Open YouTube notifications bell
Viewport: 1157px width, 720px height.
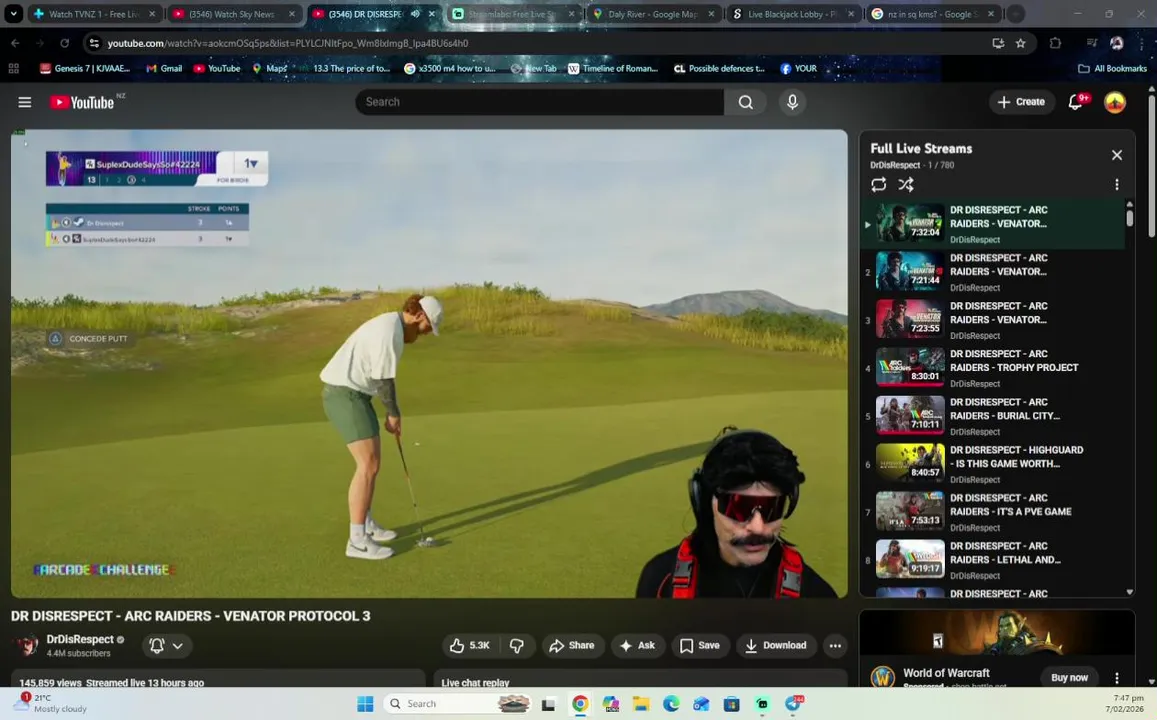pos(1077,102)
